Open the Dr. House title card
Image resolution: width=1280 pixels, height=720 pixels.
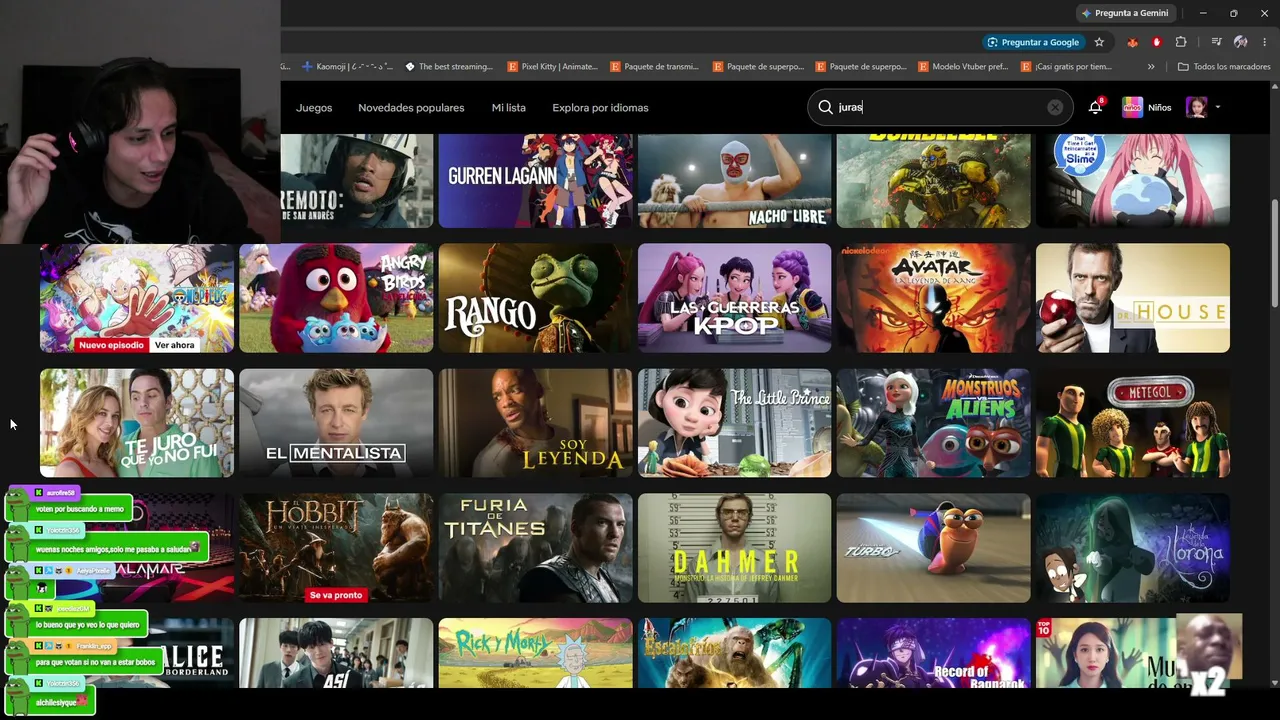[x=1133, y=298]
